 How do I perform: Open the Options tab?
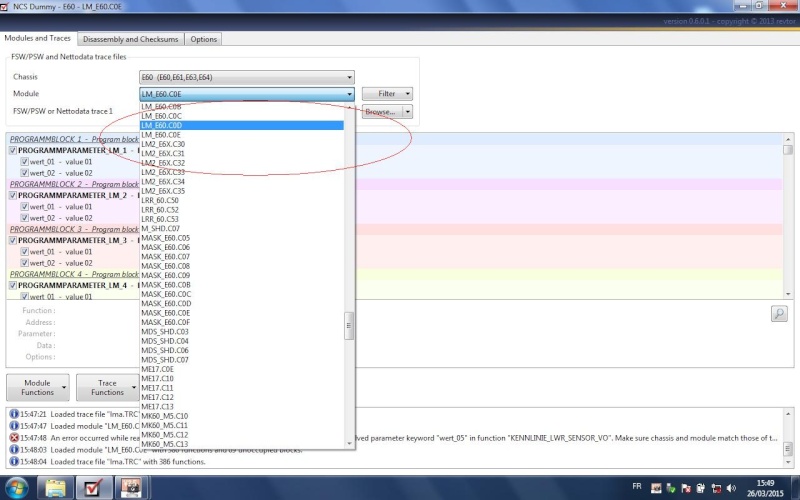(204, 39)
